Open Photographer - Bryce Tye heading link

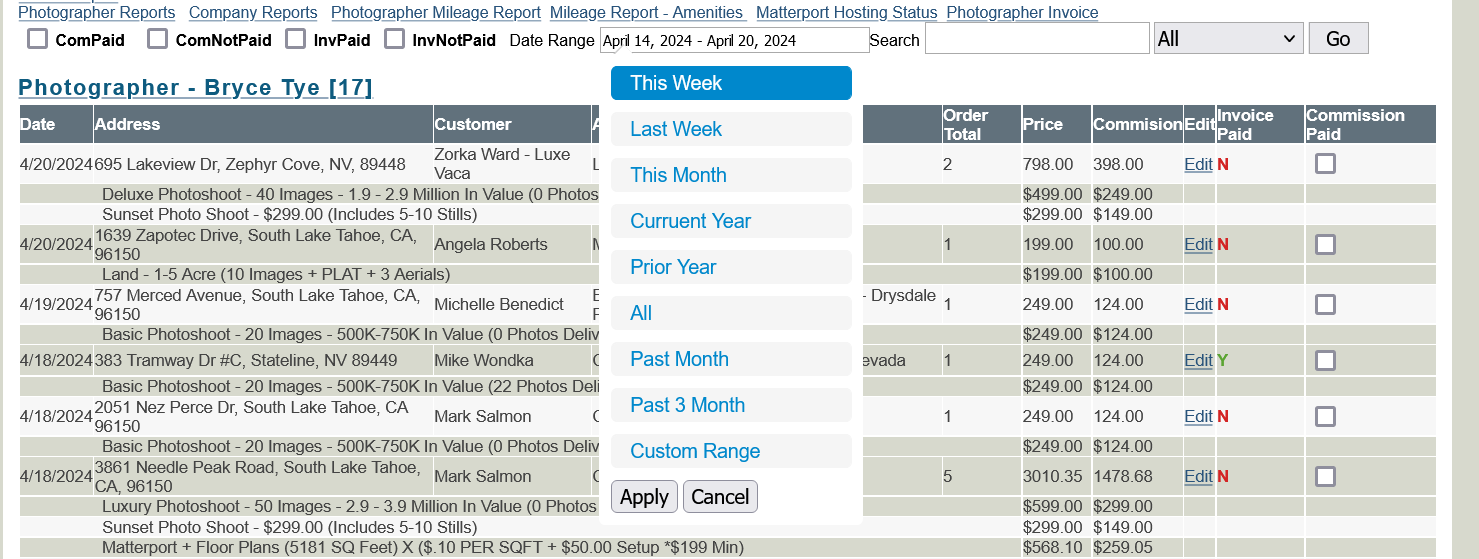pyautogui.click(x=195, y=88)
